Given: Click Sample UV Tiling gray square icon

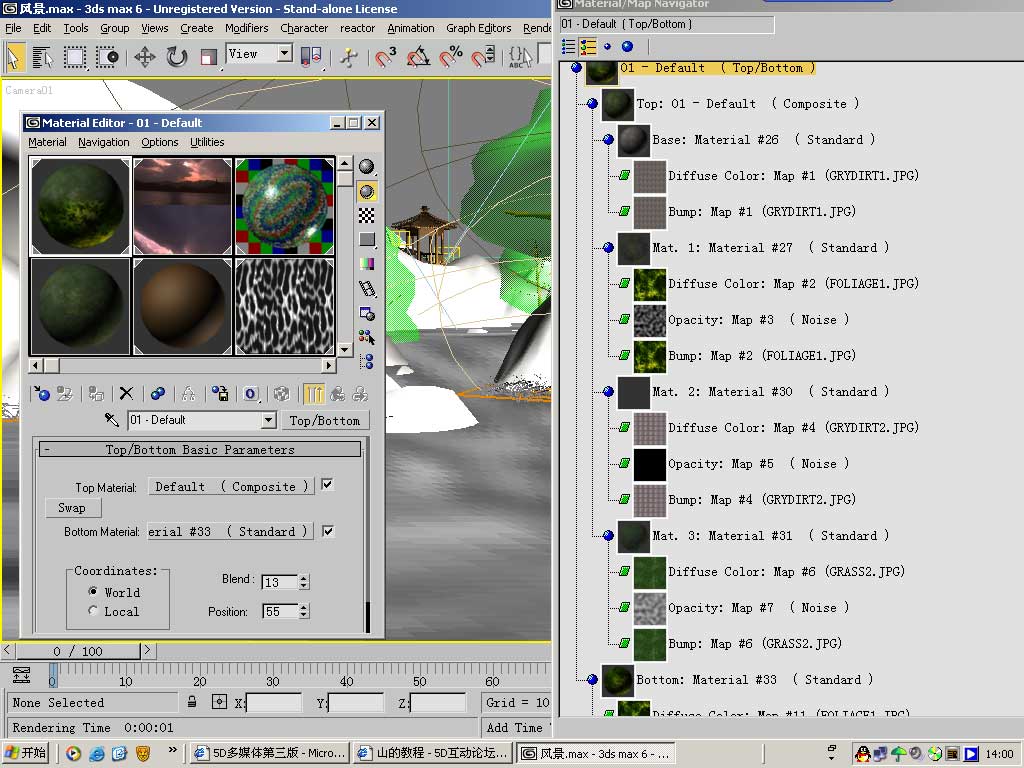Looking at the screenshot, I should tap(366, 240).
